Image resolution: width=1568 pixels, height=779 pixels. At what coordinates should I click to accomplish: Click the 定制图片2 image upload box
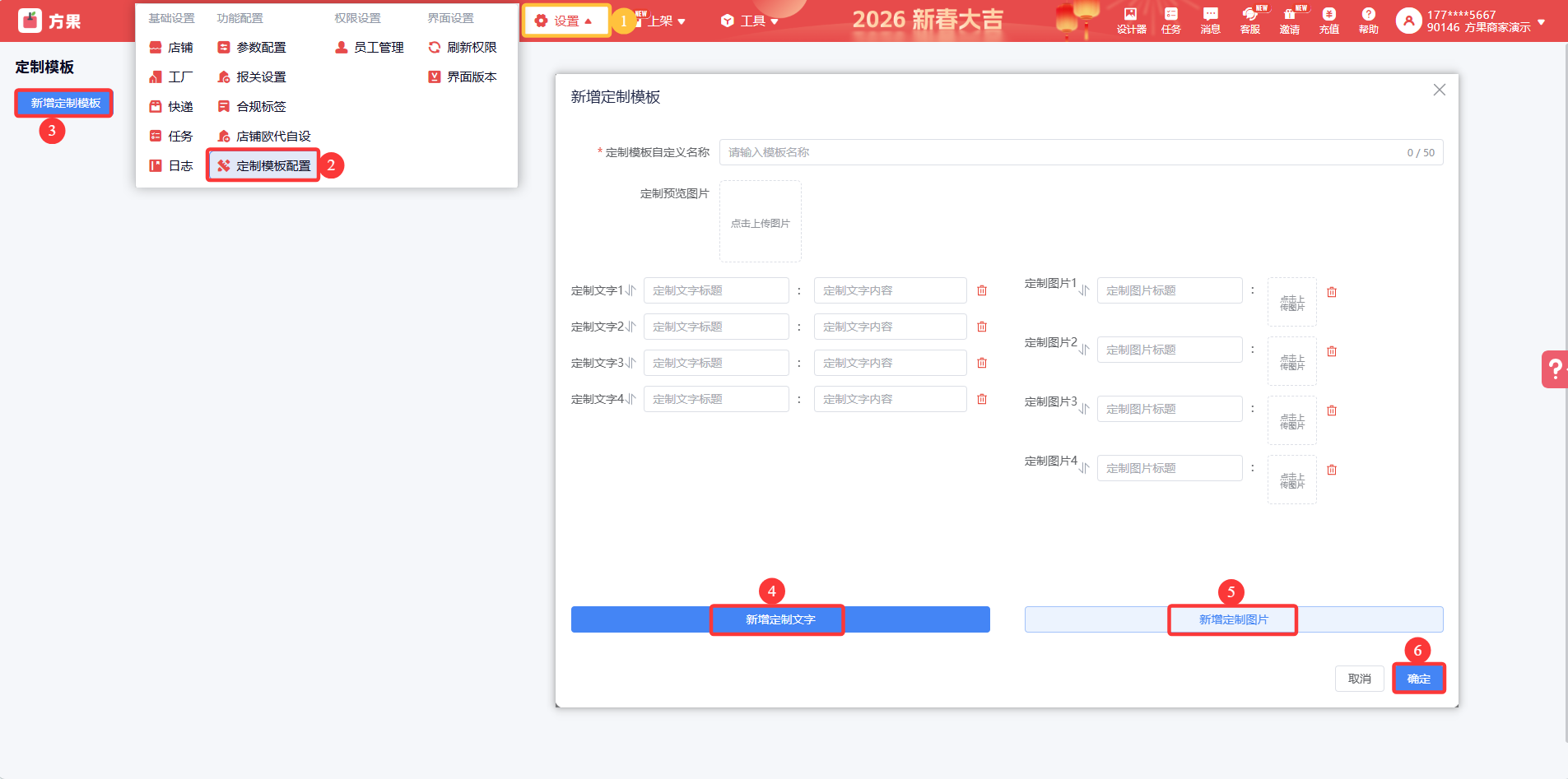pyautogui.click(x=1292, y=361)
